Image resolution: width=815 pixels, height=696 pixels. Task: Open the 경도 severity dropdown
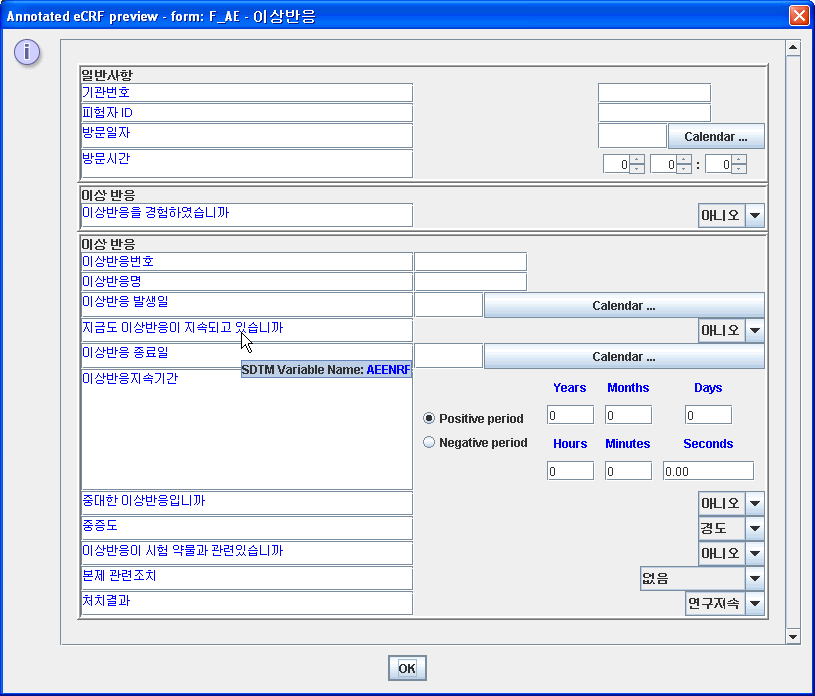755,528
